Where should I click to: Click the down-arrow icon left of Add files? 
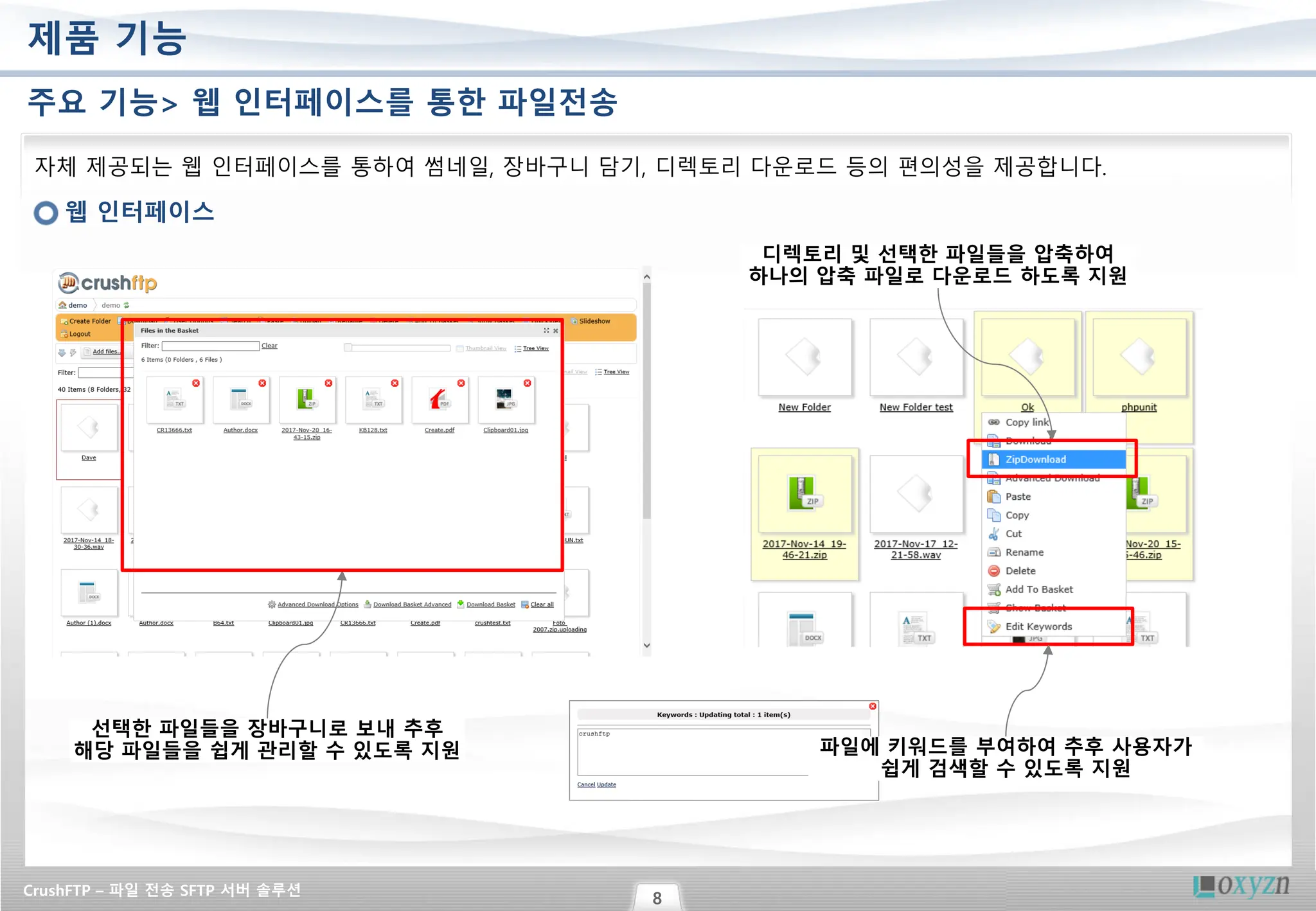click(62, 352)
